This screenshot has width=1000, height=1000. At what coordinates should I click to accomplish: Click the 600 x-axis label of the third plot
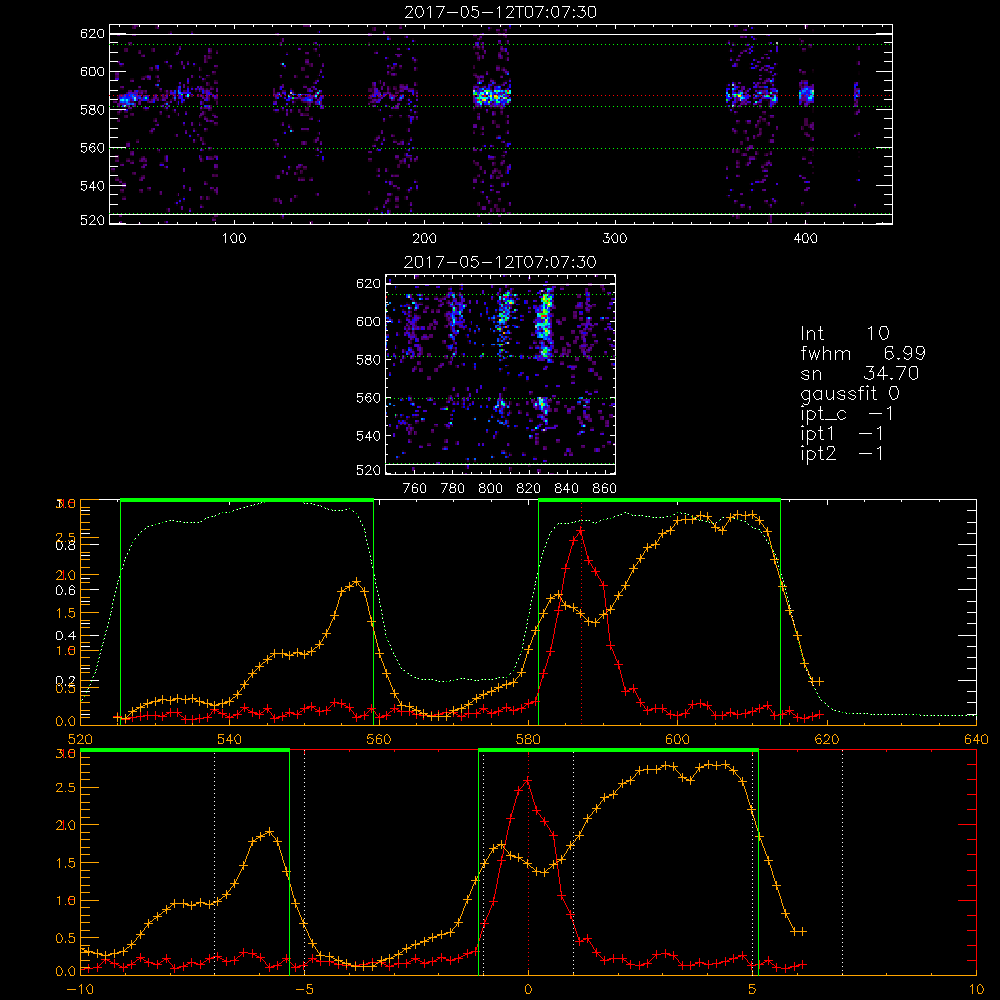tap(677, 740)
